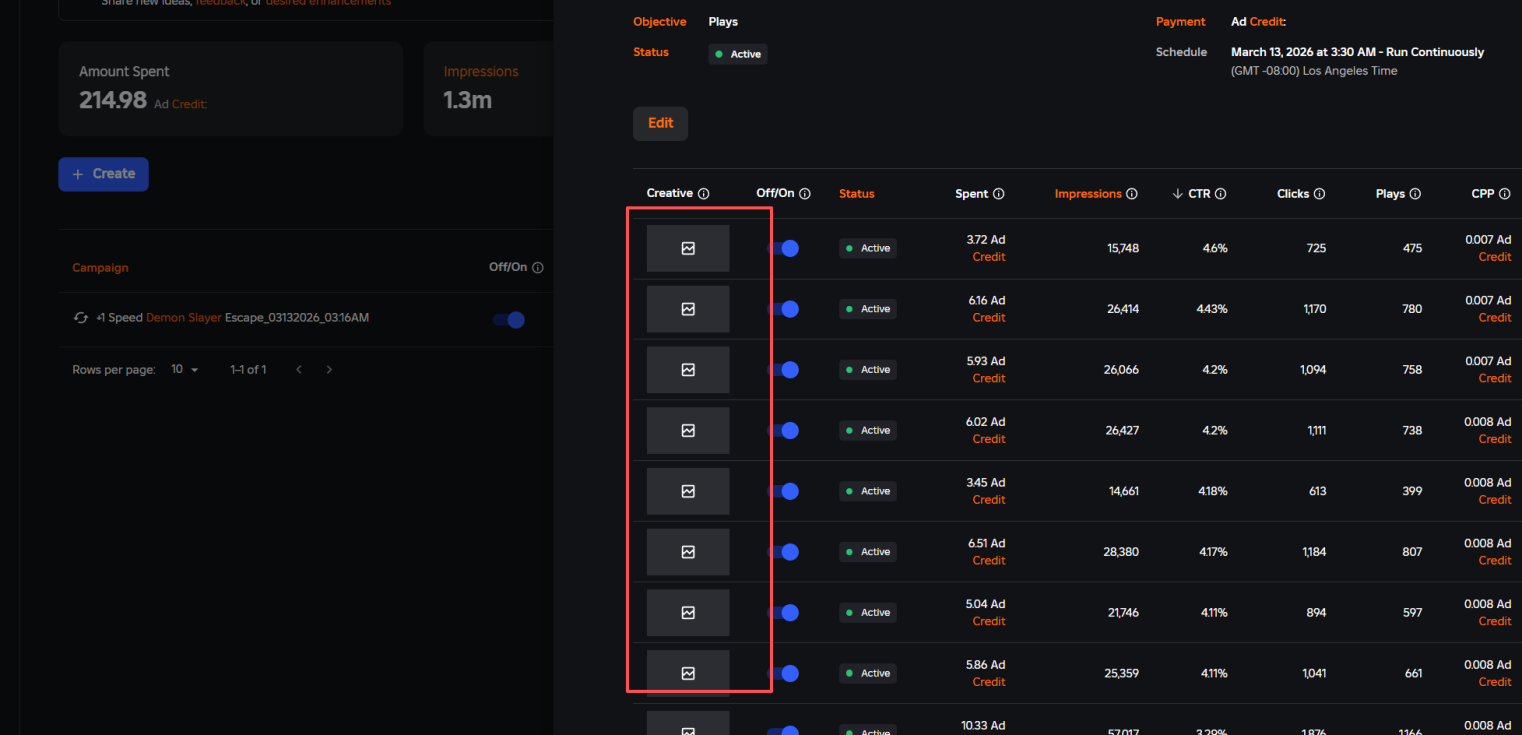Sort by the Impressions column header
This screenshot has height=735, width=1522.
click(1088, 194)
